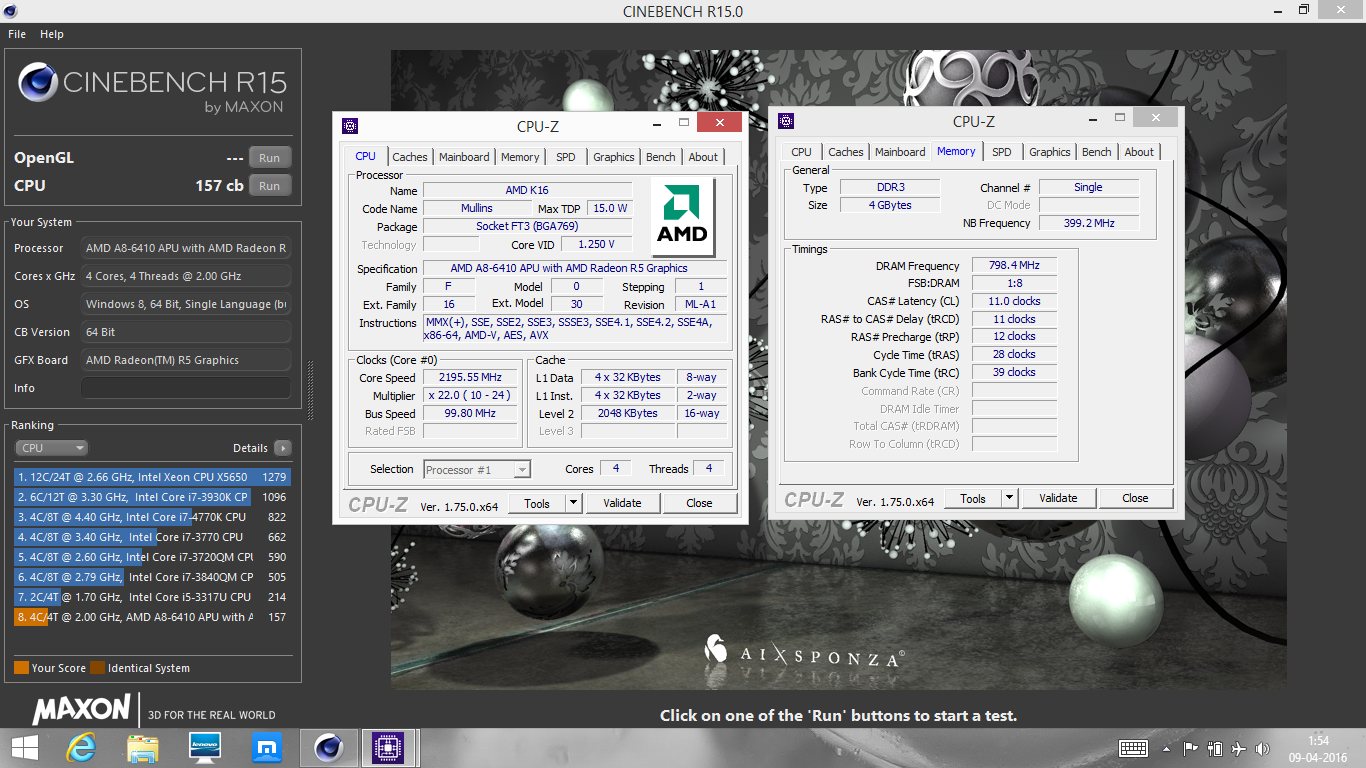Click the Core Speed 2195.55 MHz value
The width and height of the screenshot is (1366, 768).
click(x=469, y=378)
